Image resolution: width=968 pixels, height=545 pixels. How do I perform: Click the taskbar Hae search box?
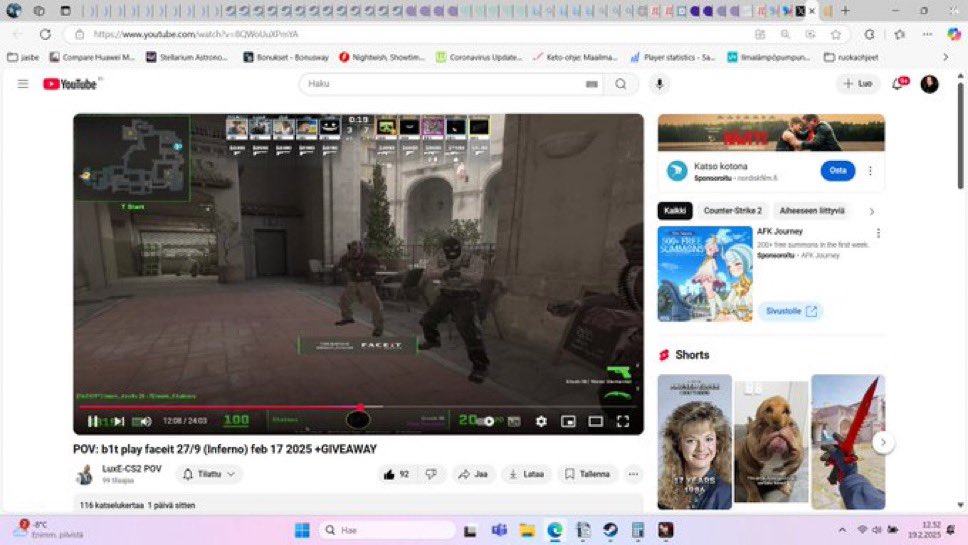point(387,530)
